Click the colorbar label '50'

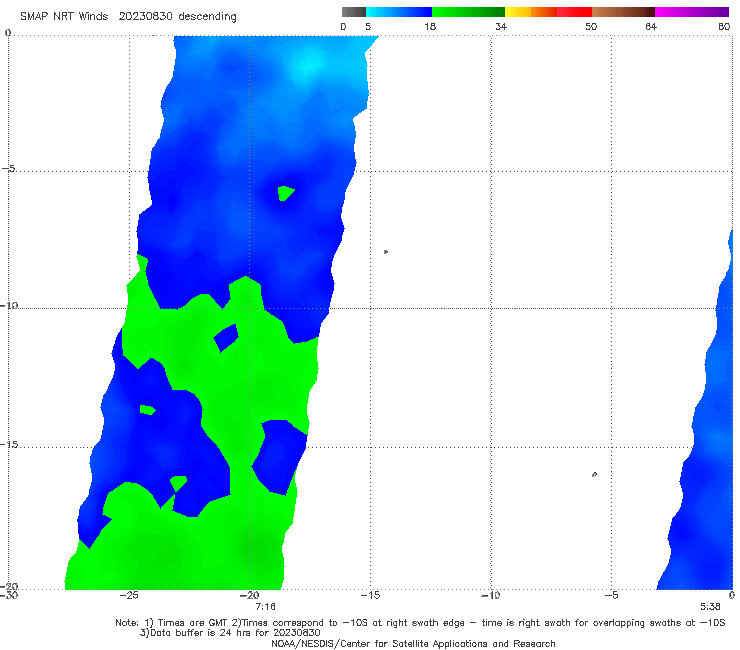[x=591, y=26]
